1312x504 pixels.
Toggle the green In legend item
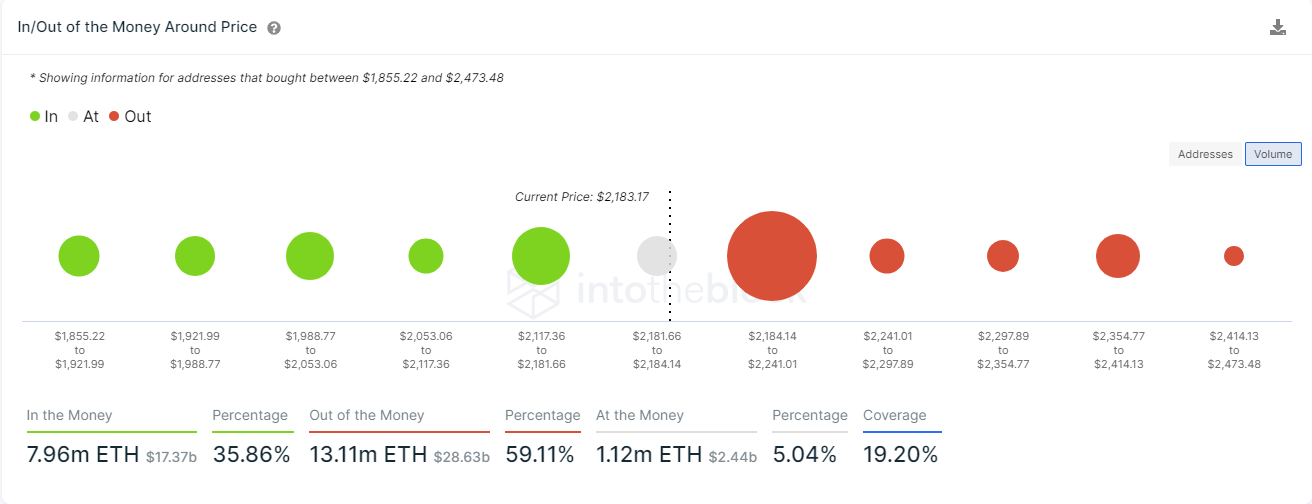coord(44,116)
